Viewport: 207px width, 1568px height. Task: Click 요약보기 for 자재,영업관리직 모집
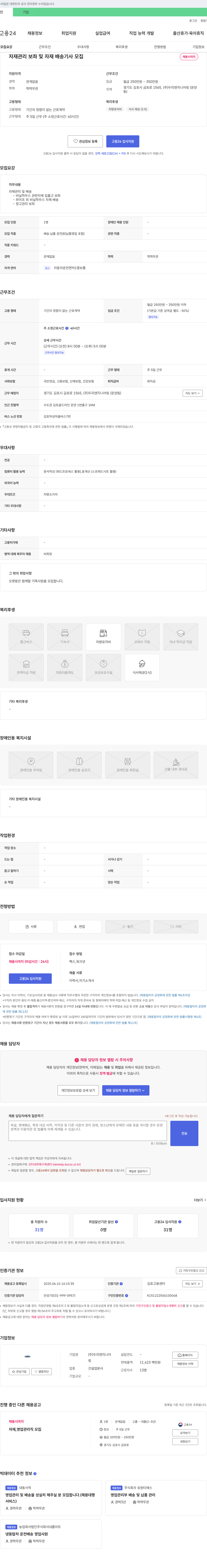(x=185, y=1433)
